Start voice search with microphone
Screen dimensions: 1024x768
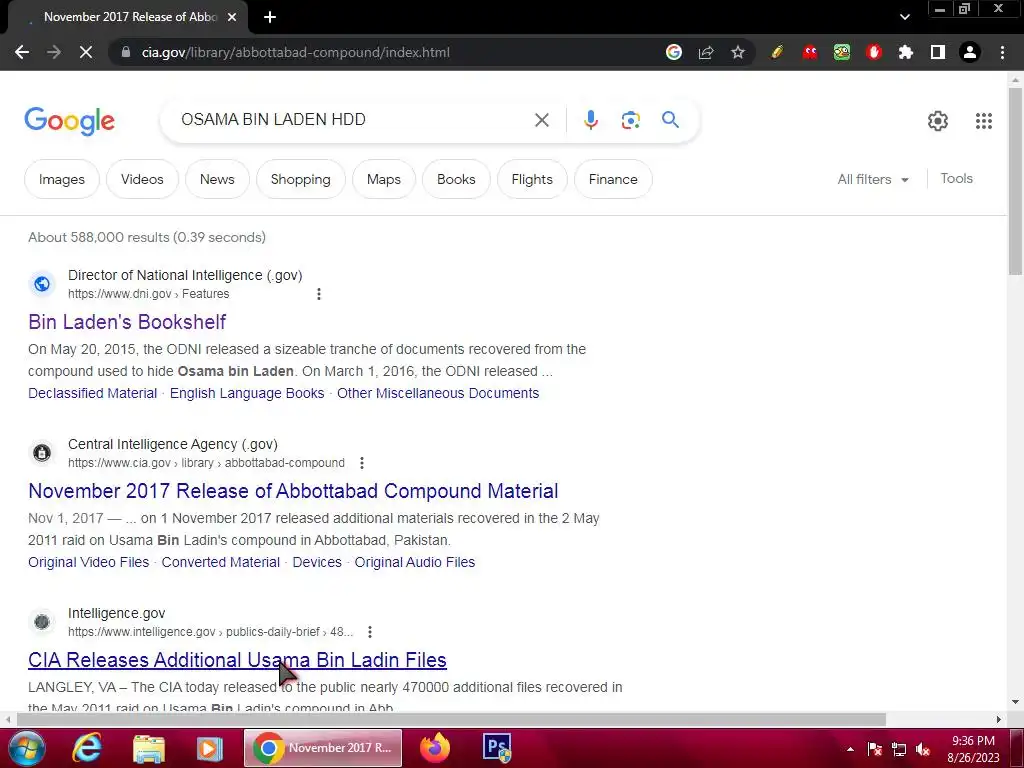tap(590, 120)
